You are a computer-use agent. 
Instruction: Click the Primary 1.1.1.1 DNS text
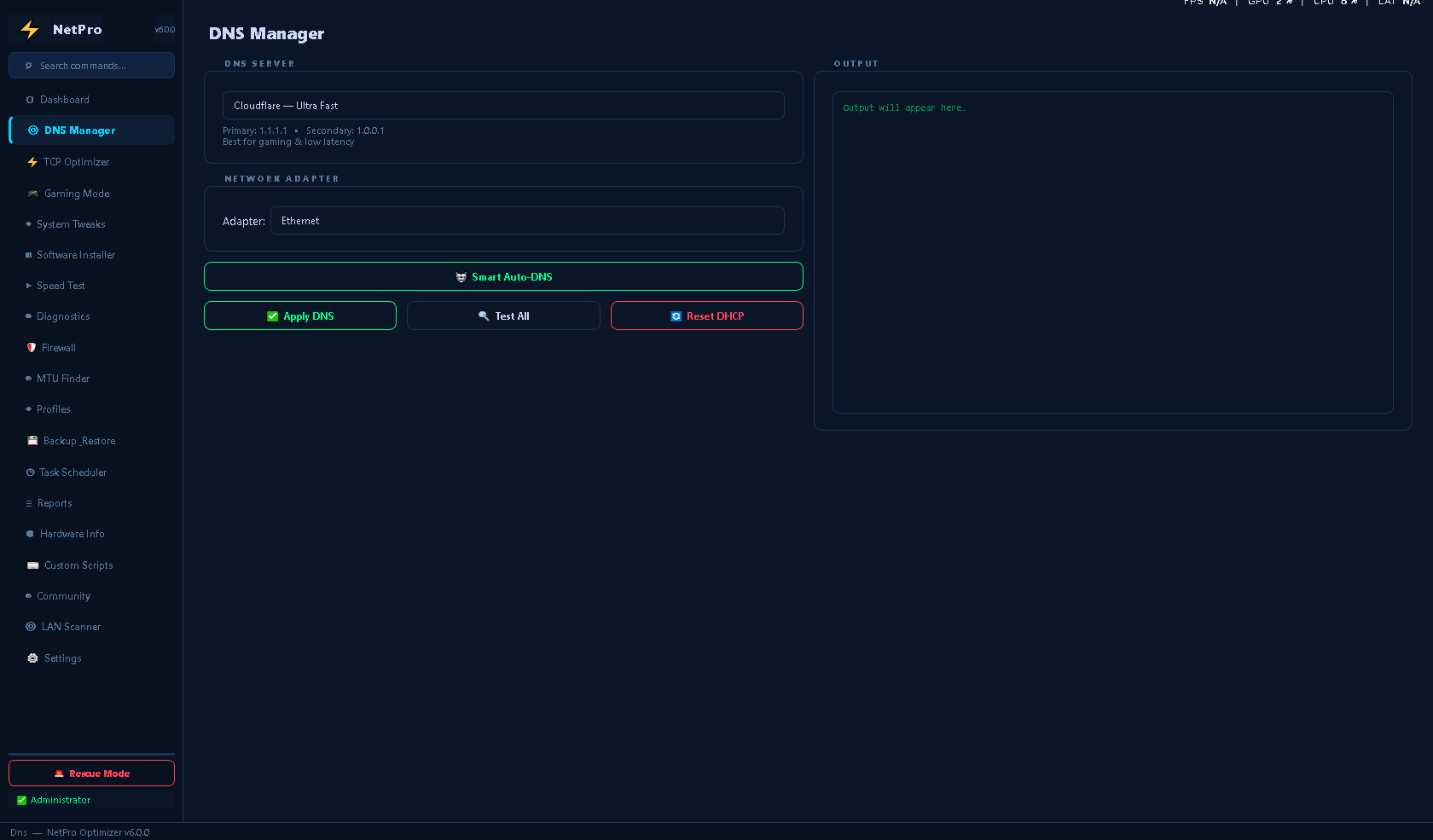coord(255,130)
